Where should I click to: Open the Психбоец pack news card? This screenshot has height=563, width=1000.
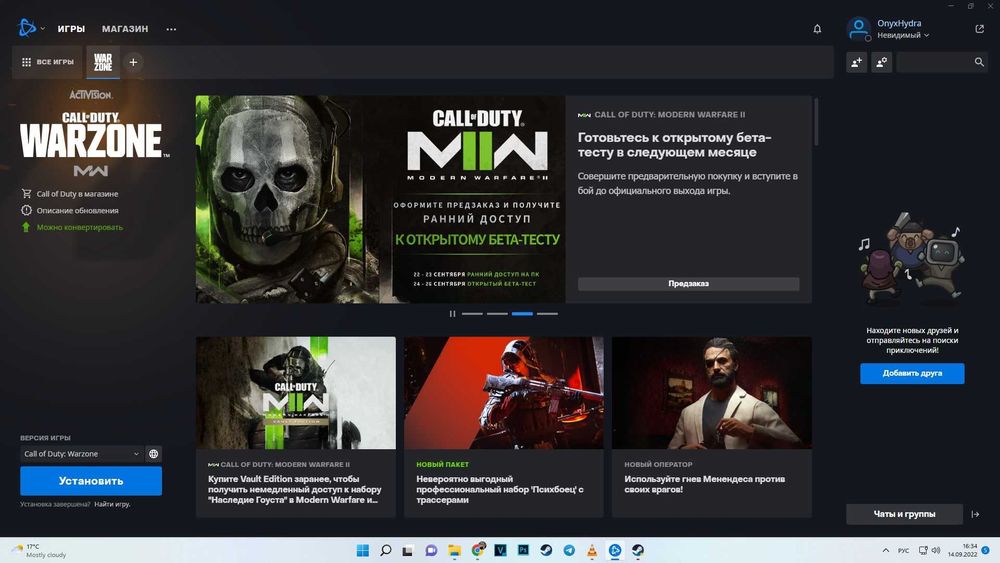point(504,427)
